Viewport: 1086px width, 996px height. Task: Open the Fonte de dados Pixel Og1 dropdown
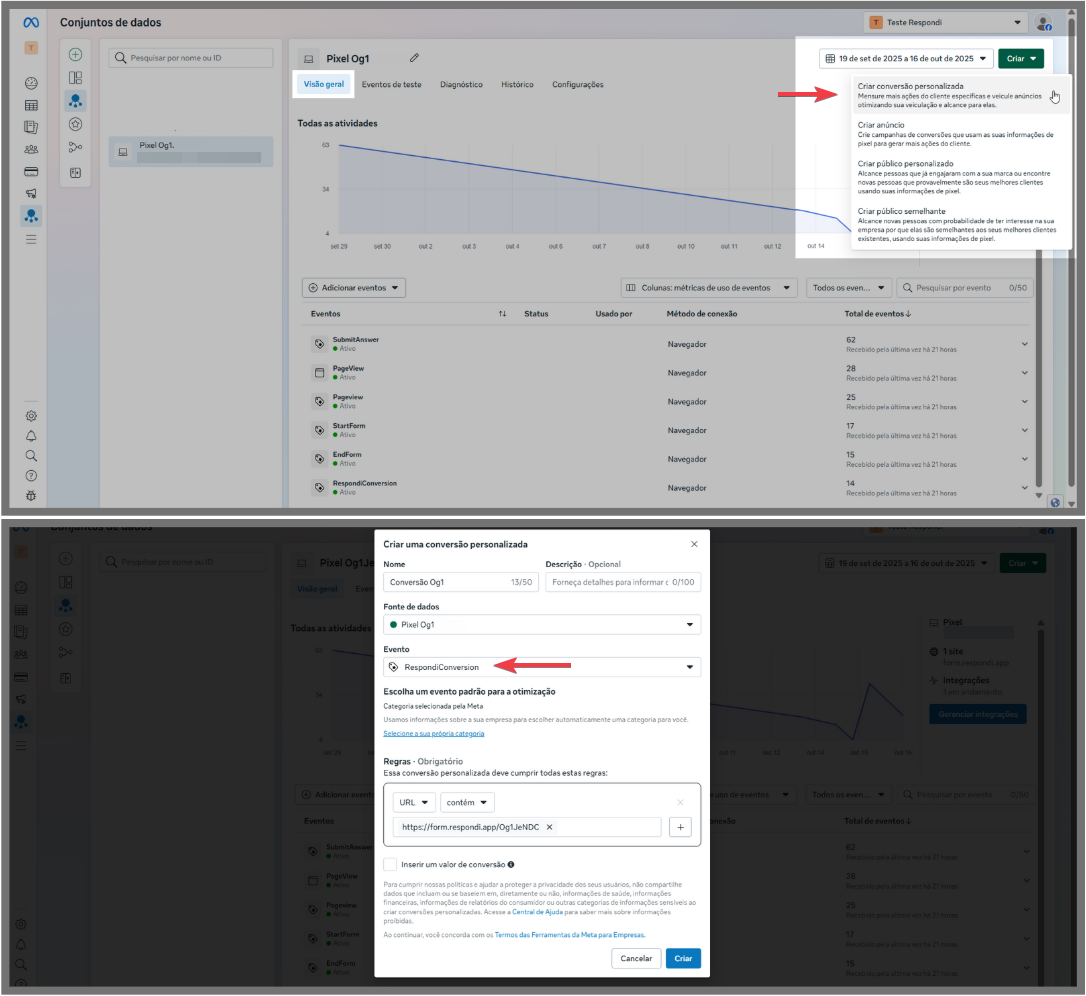pos(542,625)
